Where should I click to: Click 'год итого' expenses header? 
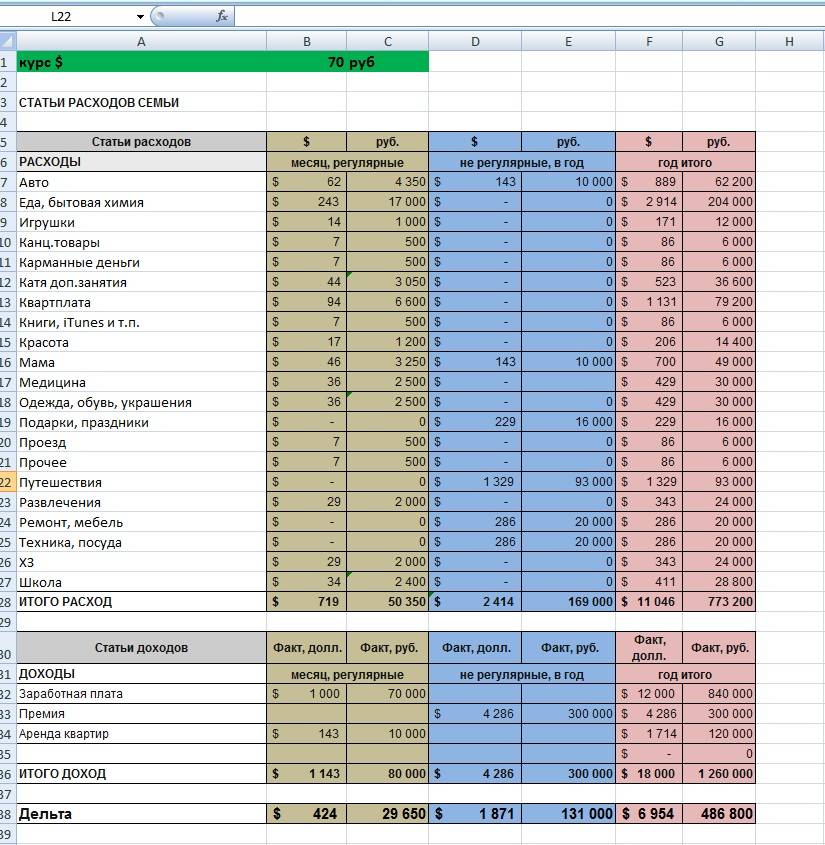[685, 162]
